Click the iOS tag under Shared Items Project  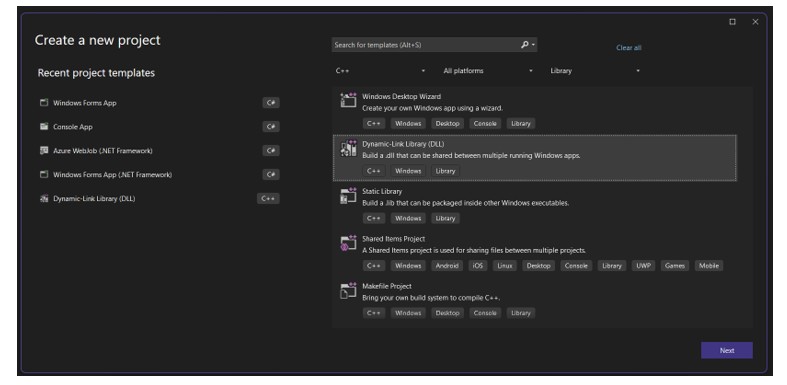477,266
